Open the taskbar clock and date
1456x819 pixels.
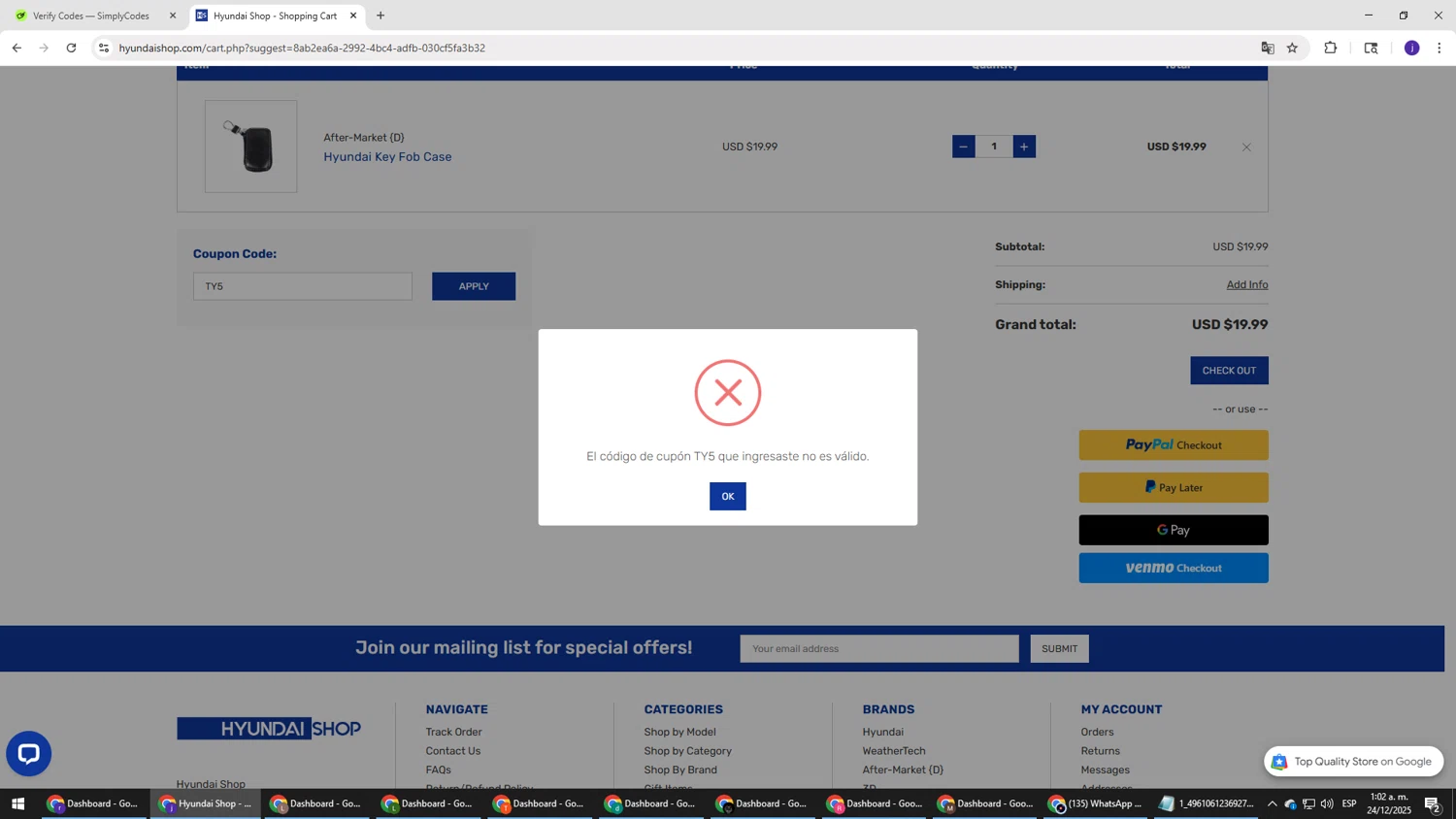coord(1389,803)
